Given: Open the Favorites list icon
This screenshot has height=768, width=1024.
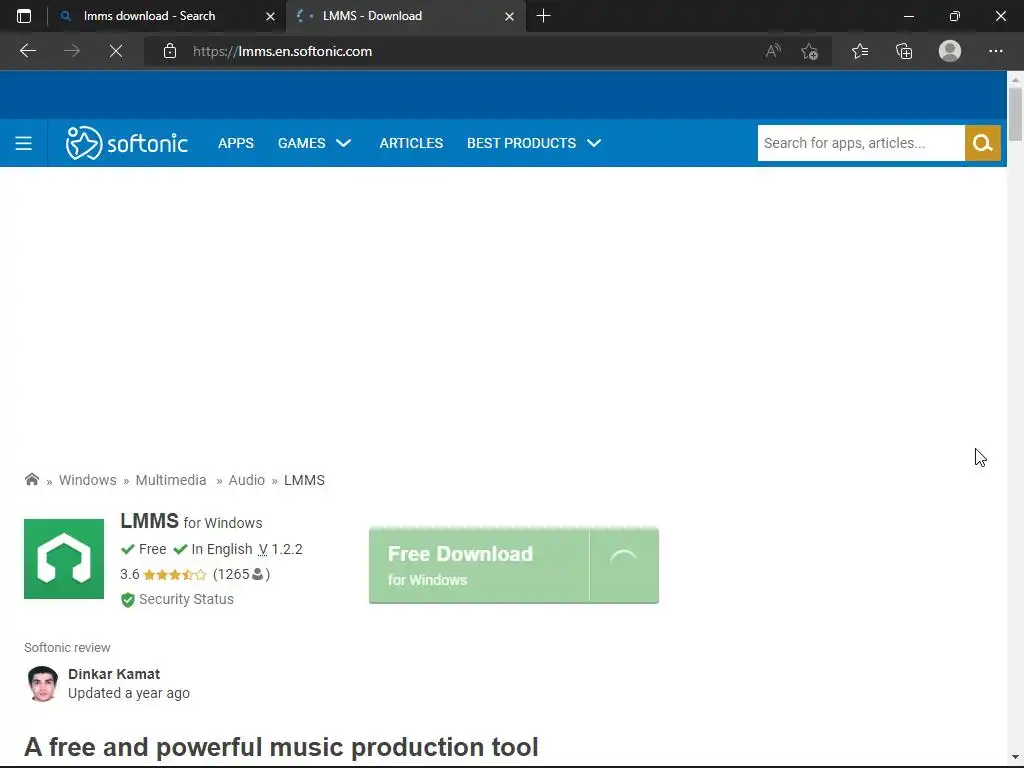Looking at the screenshot, I should click(x=860, y=51).
